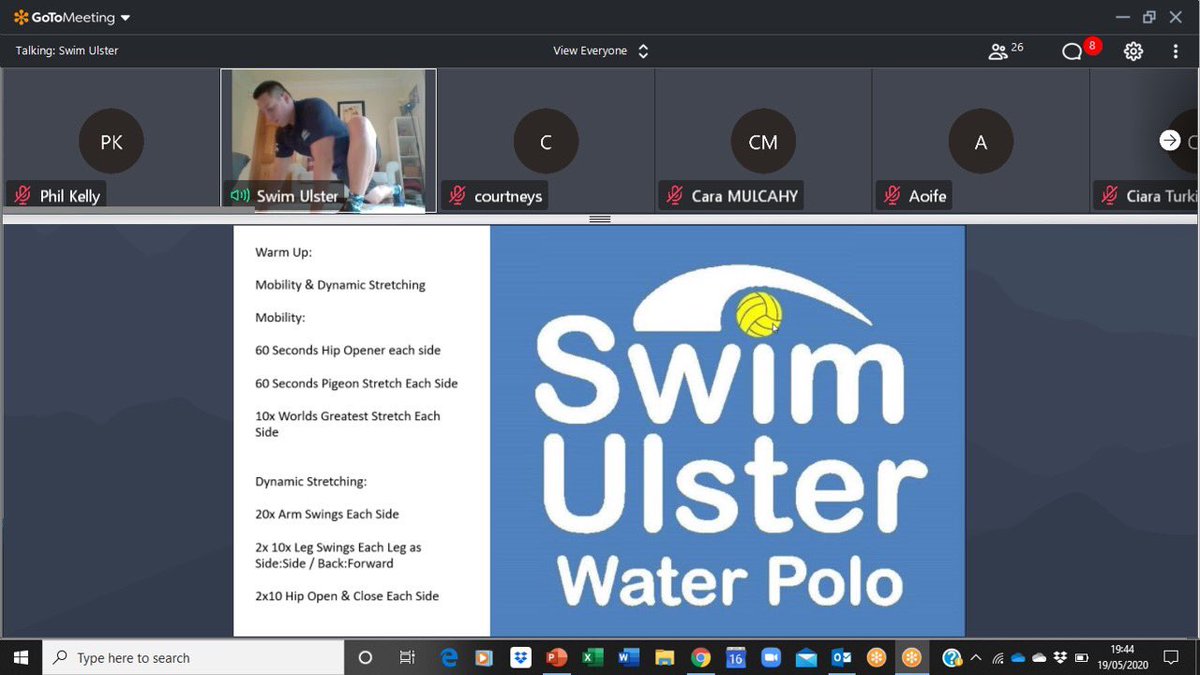The width and height of the screenshot is (1200, 675).
Task: Open the chat panel with 8 unread messages
Action: pyautogui.click(x=1080, y=49)
